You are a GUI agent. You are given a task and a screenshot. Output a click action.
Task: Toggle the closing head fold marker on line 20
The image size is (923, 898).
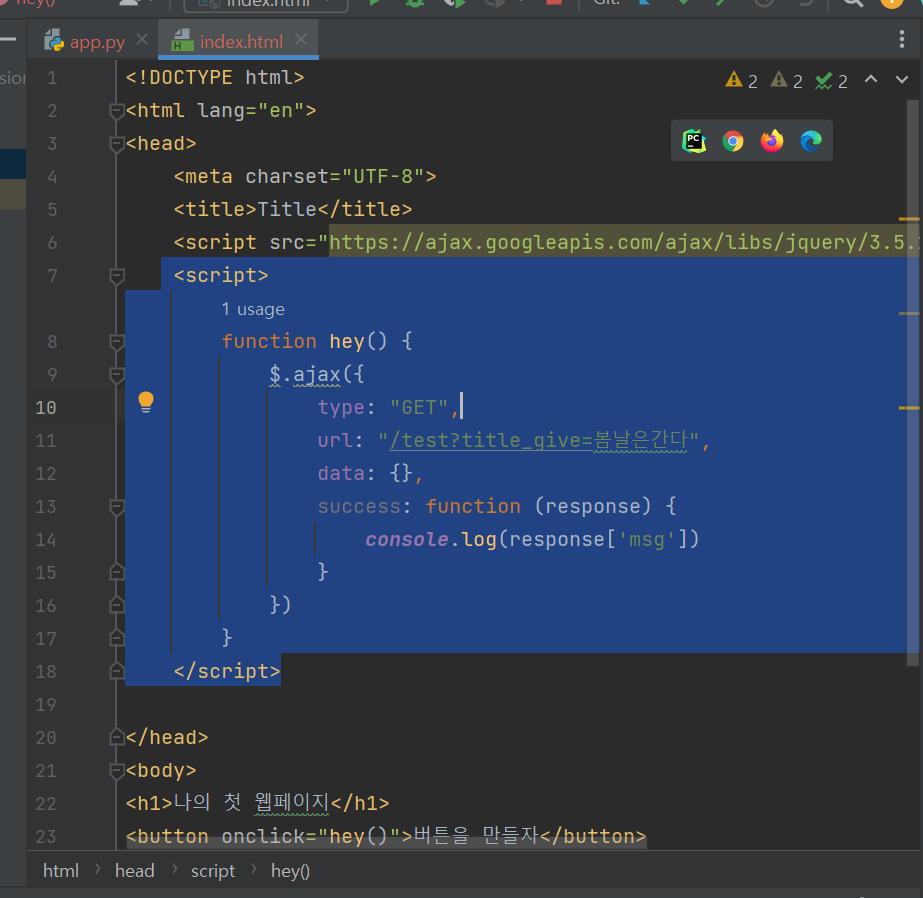click(117, 737)
